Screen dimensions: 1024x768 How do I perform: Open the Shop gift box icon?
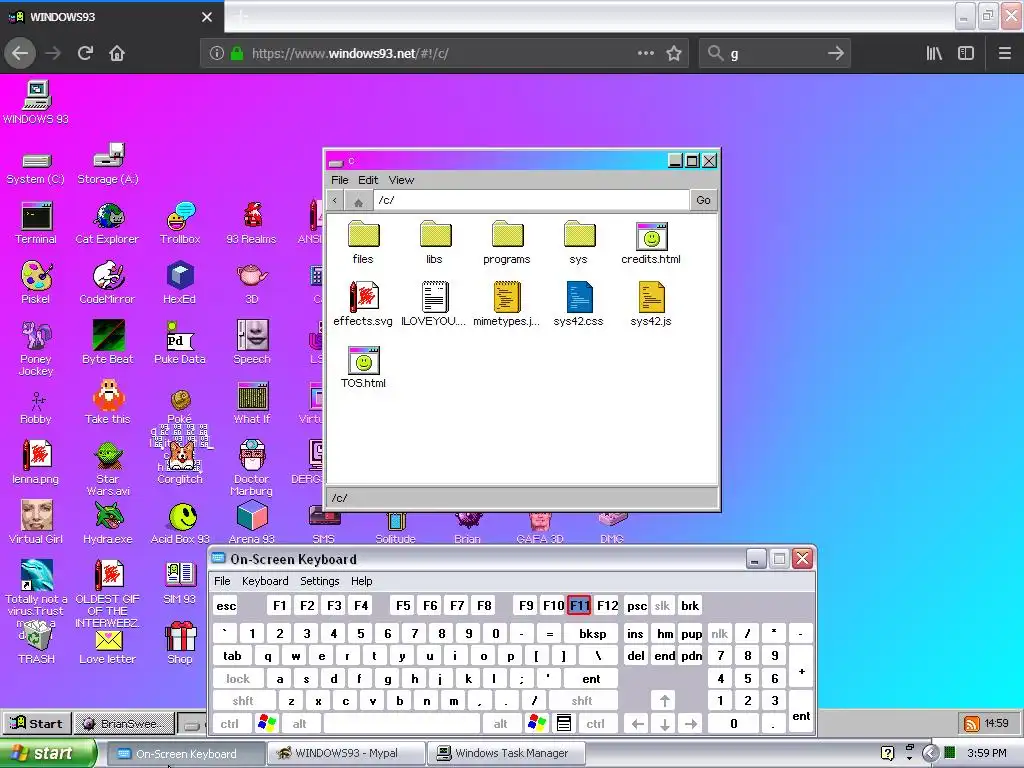(x=180, y=643)
